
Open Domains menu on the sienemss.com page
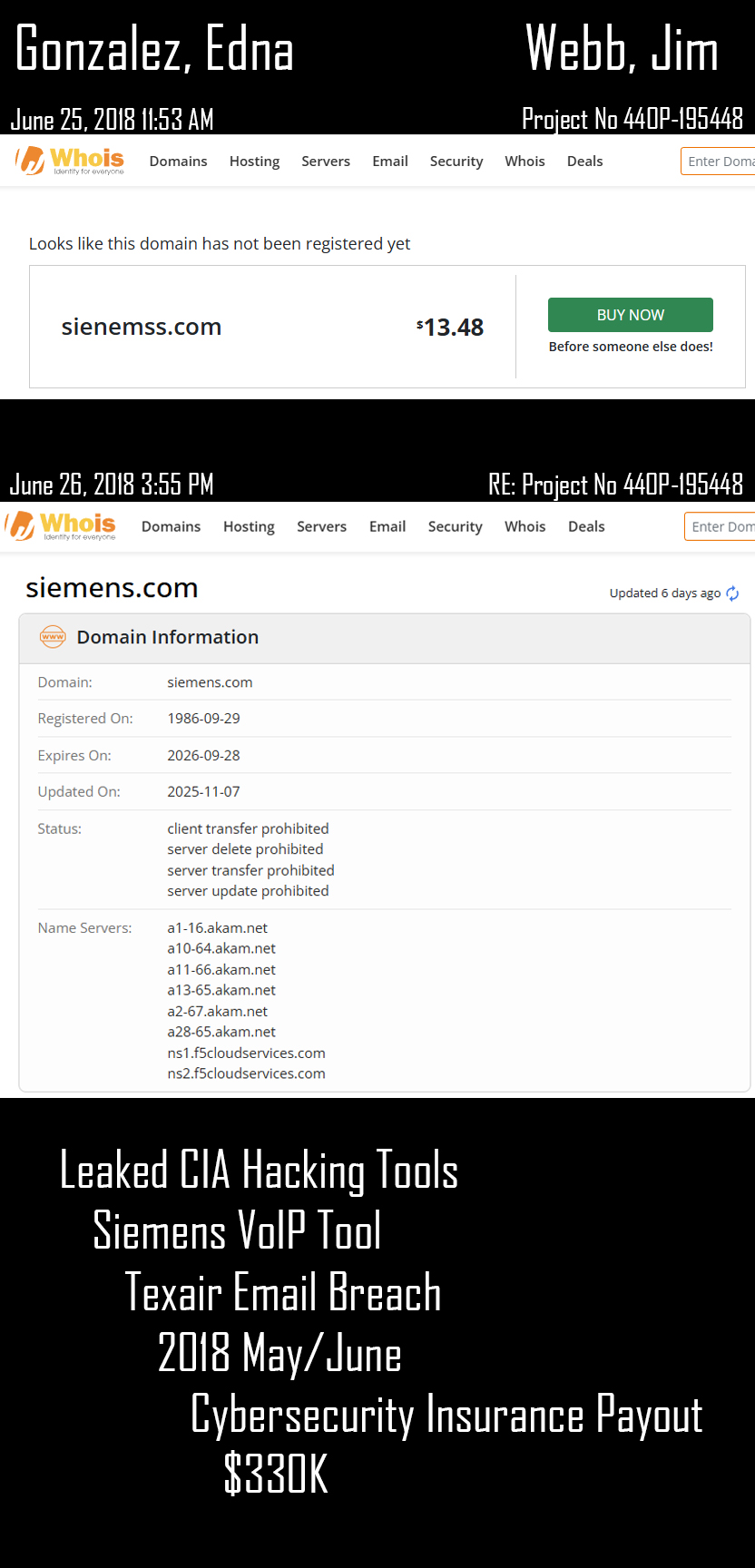178,161
